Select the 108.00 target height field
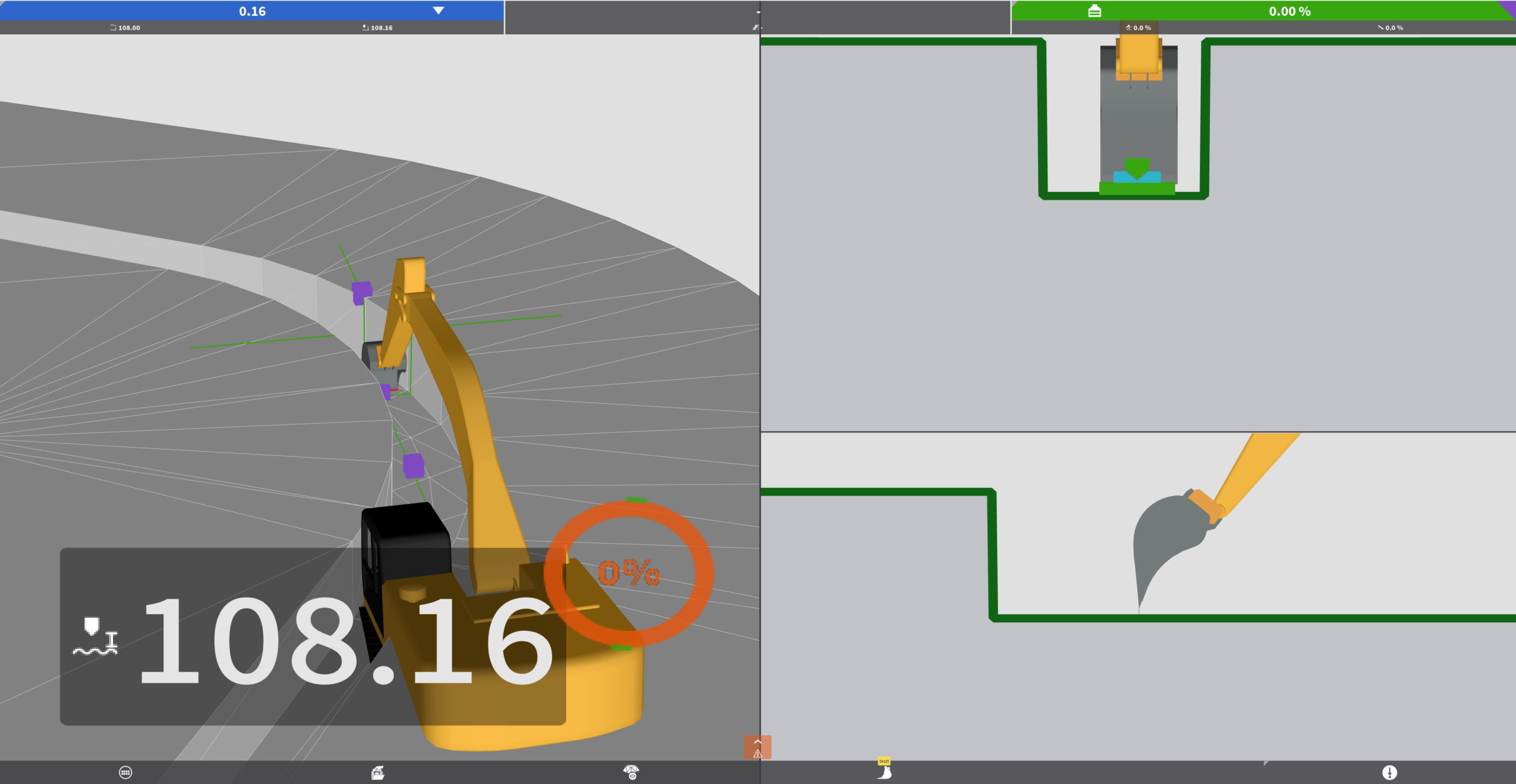The width and height of the screenshot is (1516, 784). click(126, 28)
